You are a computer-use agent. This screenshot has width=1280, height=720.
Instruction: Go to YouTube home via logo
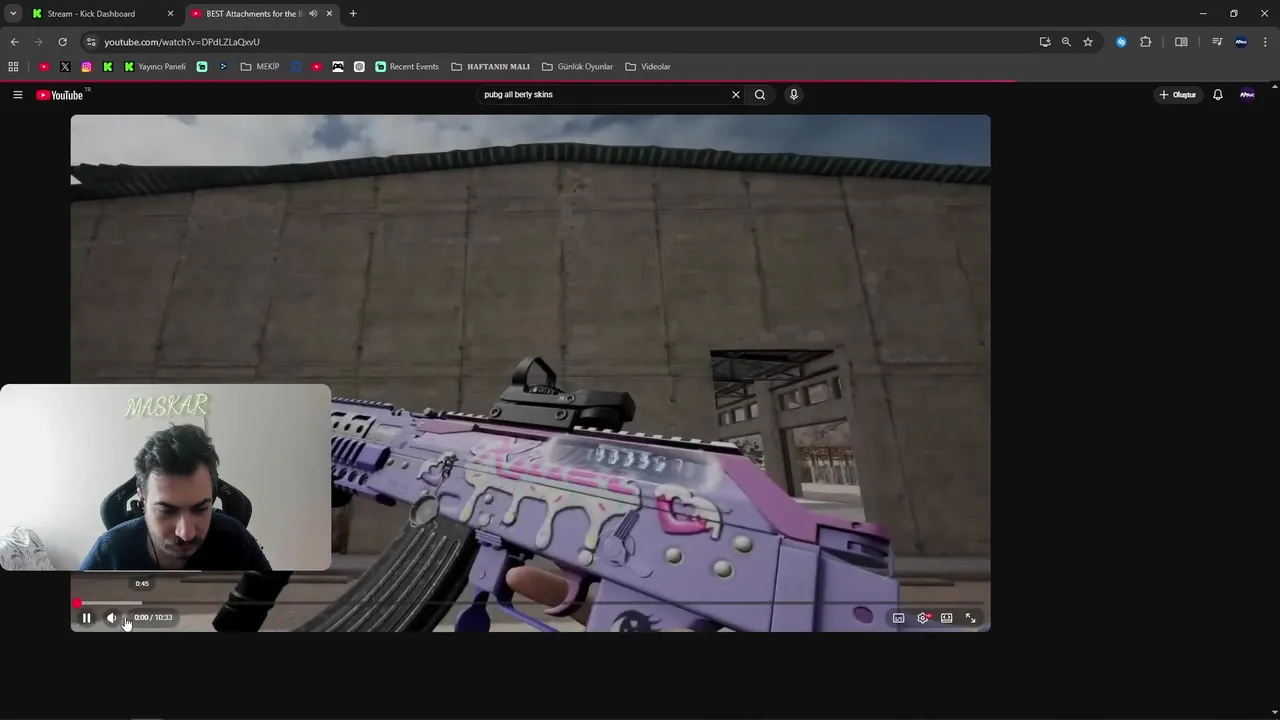(62, 95)
